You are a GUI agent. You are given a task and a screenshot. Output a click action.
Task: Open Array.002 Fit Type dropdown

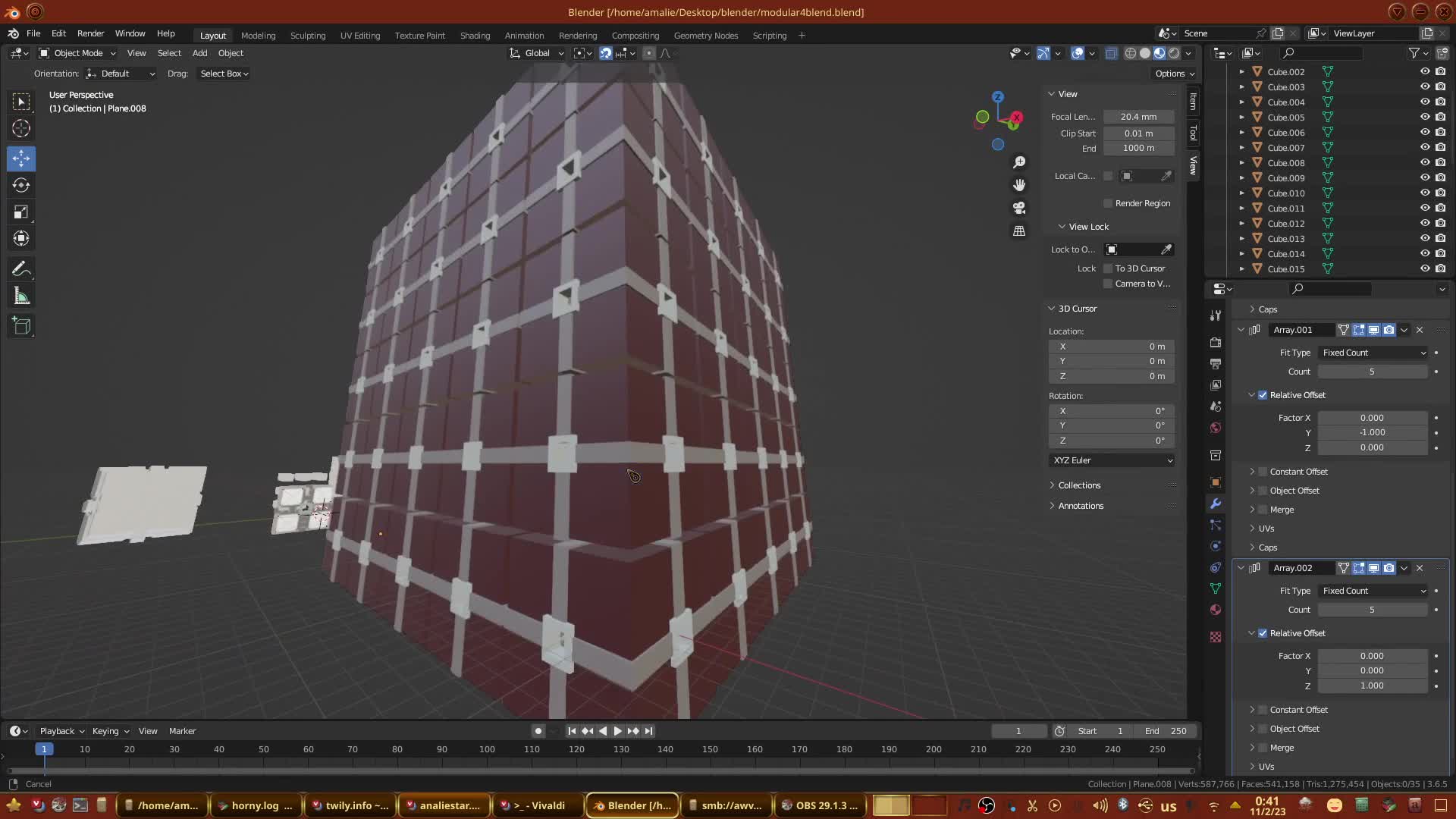(1373, 591)
